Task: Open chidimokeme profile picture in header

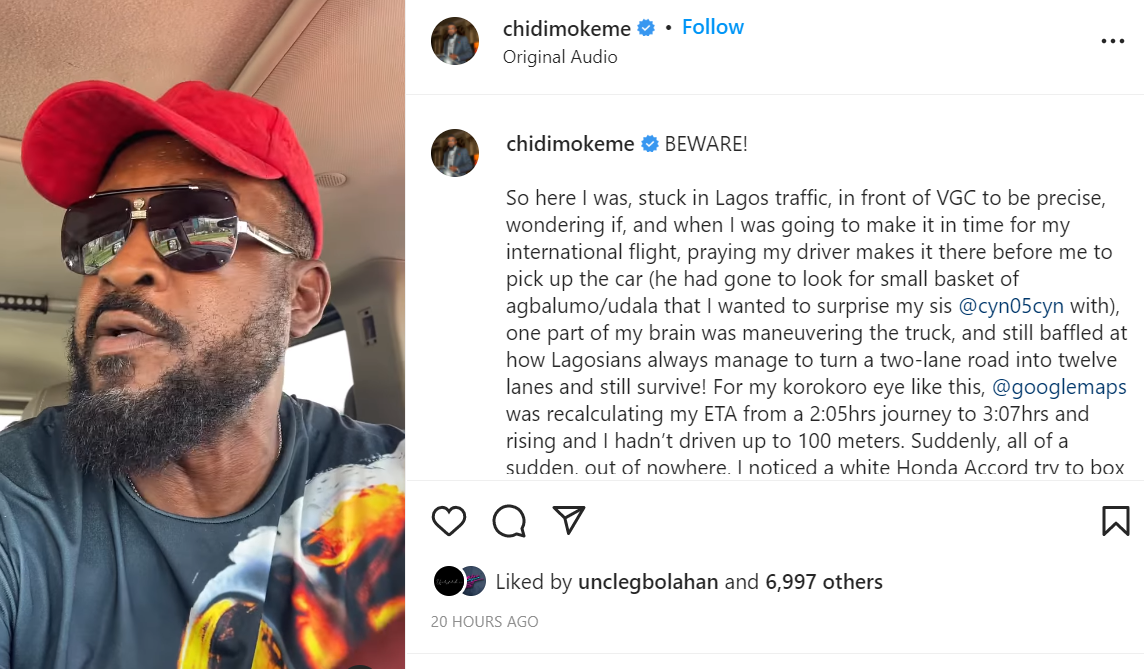Action: pyautogui.click(x=455, y=42)
